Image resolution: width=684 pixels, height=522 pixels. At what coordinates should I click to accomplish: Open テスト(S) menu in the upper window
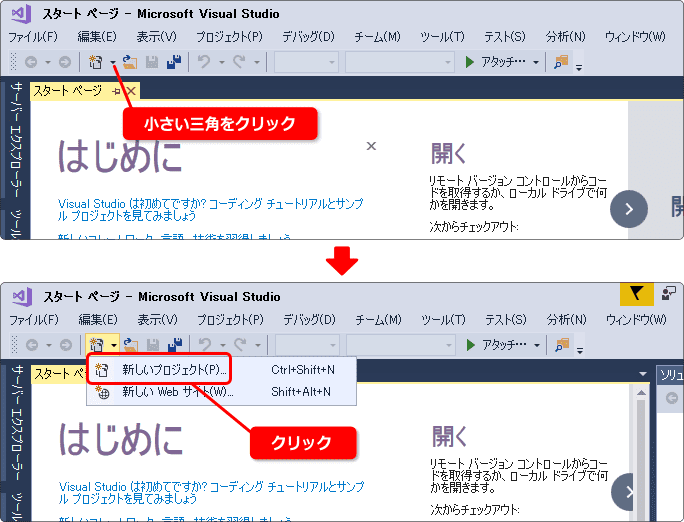[x=505, y=37]
